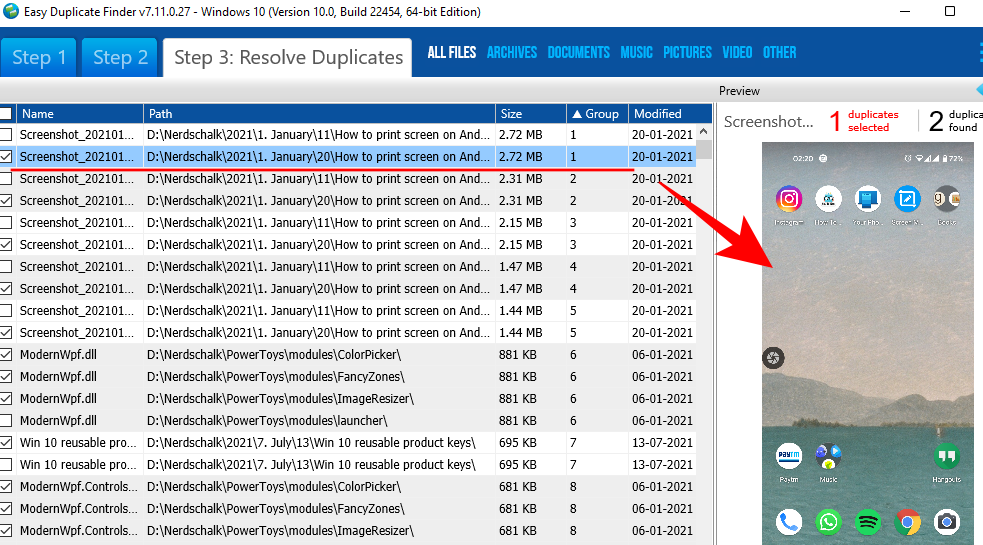Filter results by PICTURES
Screen dimensions: 983x545
[688, 53]
